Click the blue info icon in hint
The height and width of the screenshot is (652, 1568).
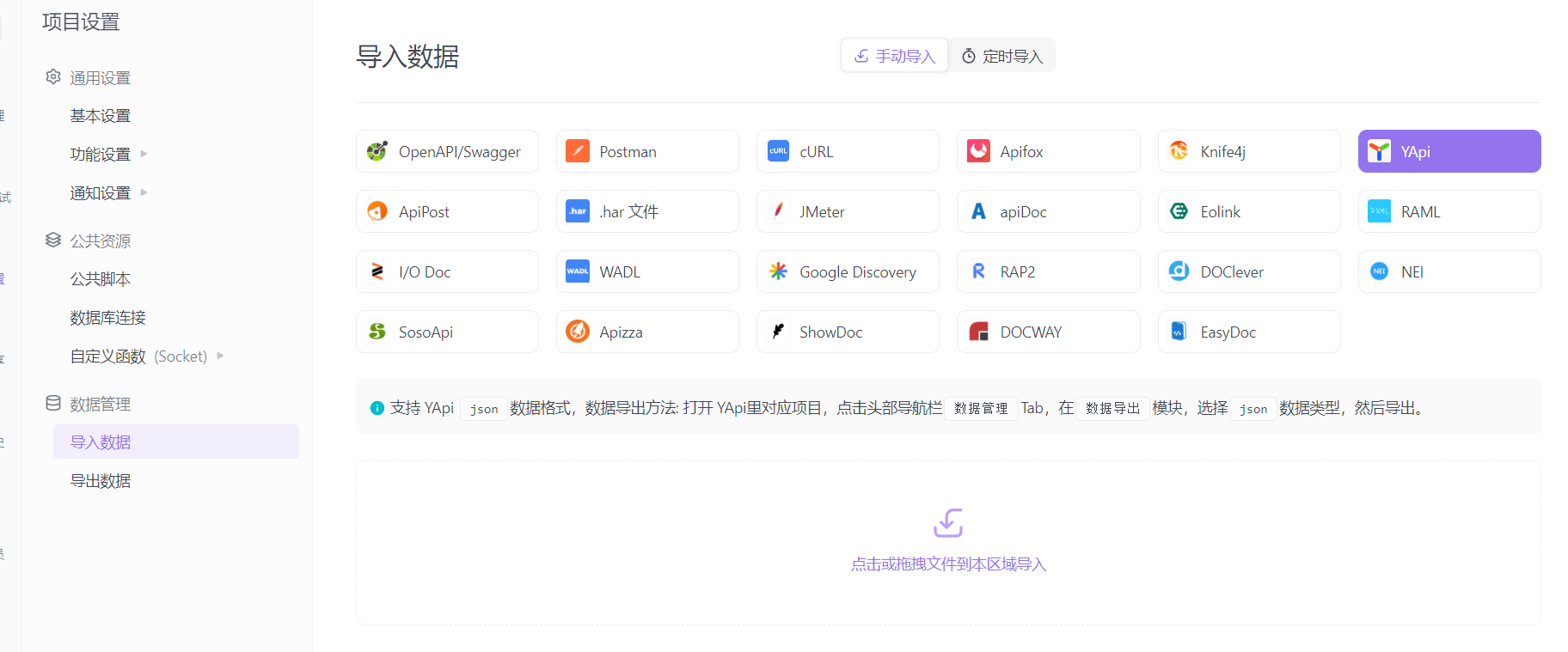377,408
